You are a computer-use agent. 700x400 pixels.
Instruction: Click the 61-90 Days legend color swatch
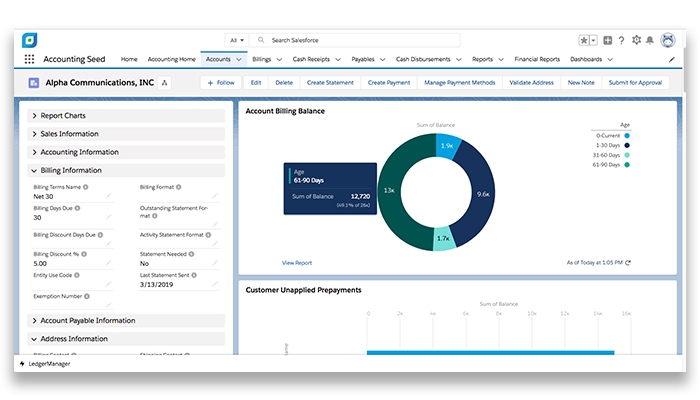[627, 165]
